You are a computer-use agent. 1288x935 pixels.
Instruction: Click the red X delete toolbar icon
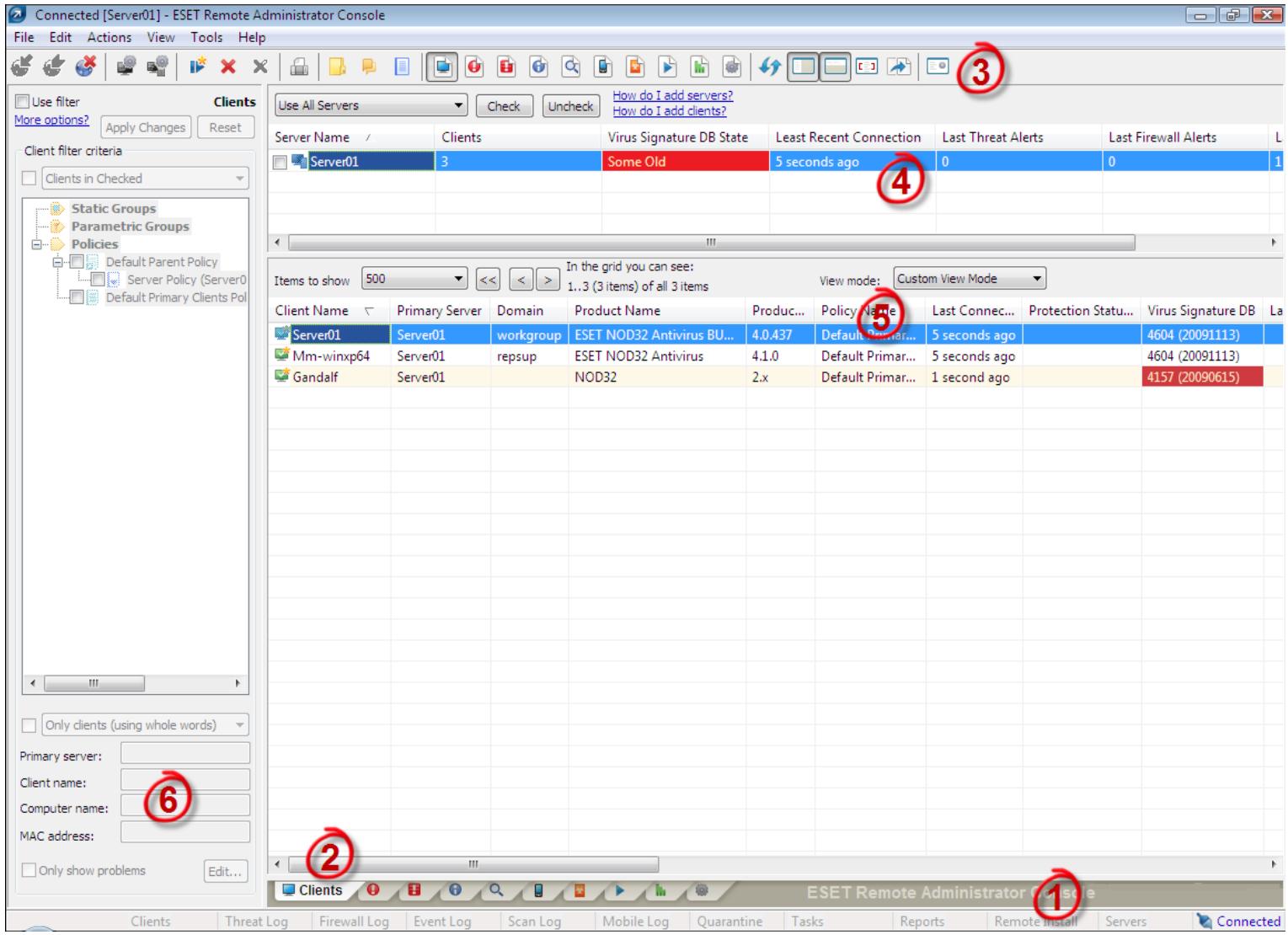227,67
